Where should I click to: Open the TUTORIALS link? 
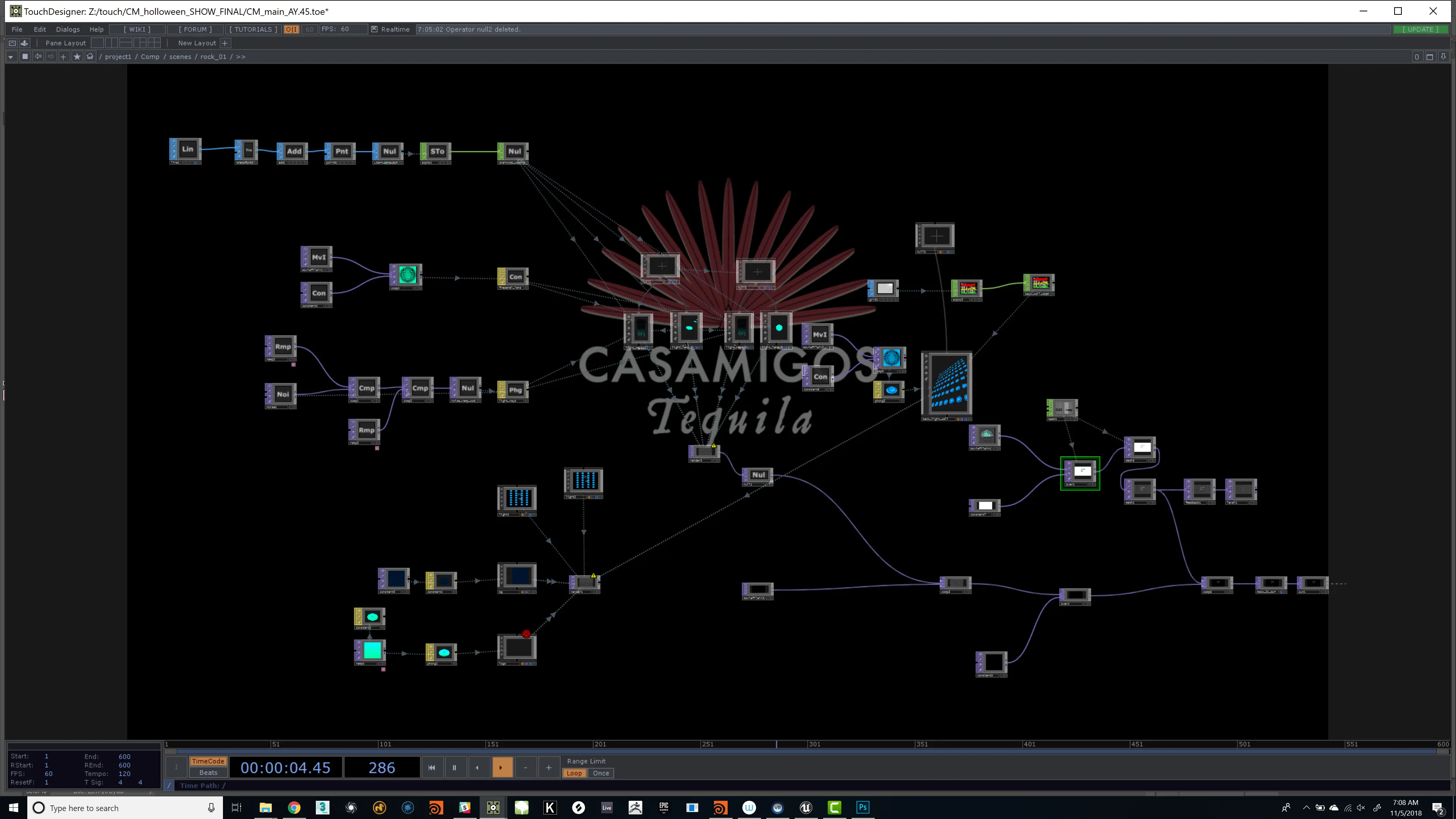253,30
